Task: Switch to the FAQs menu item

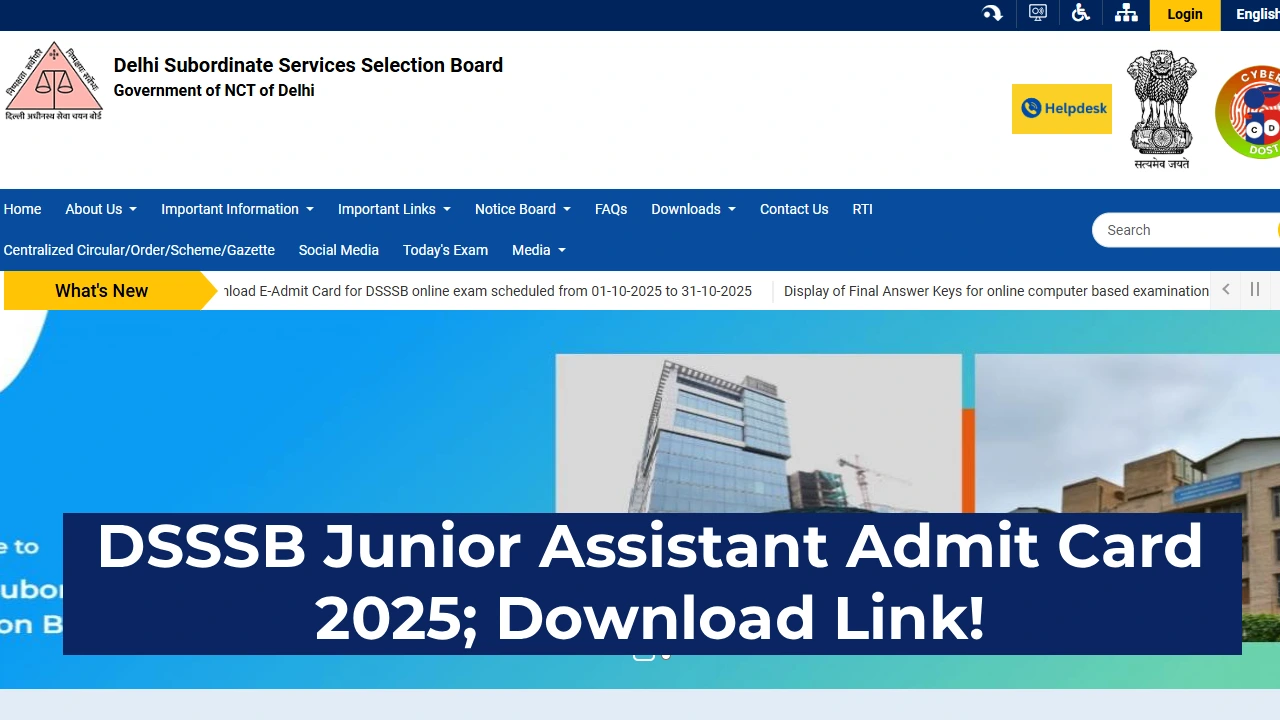Action: click(611, 209)
